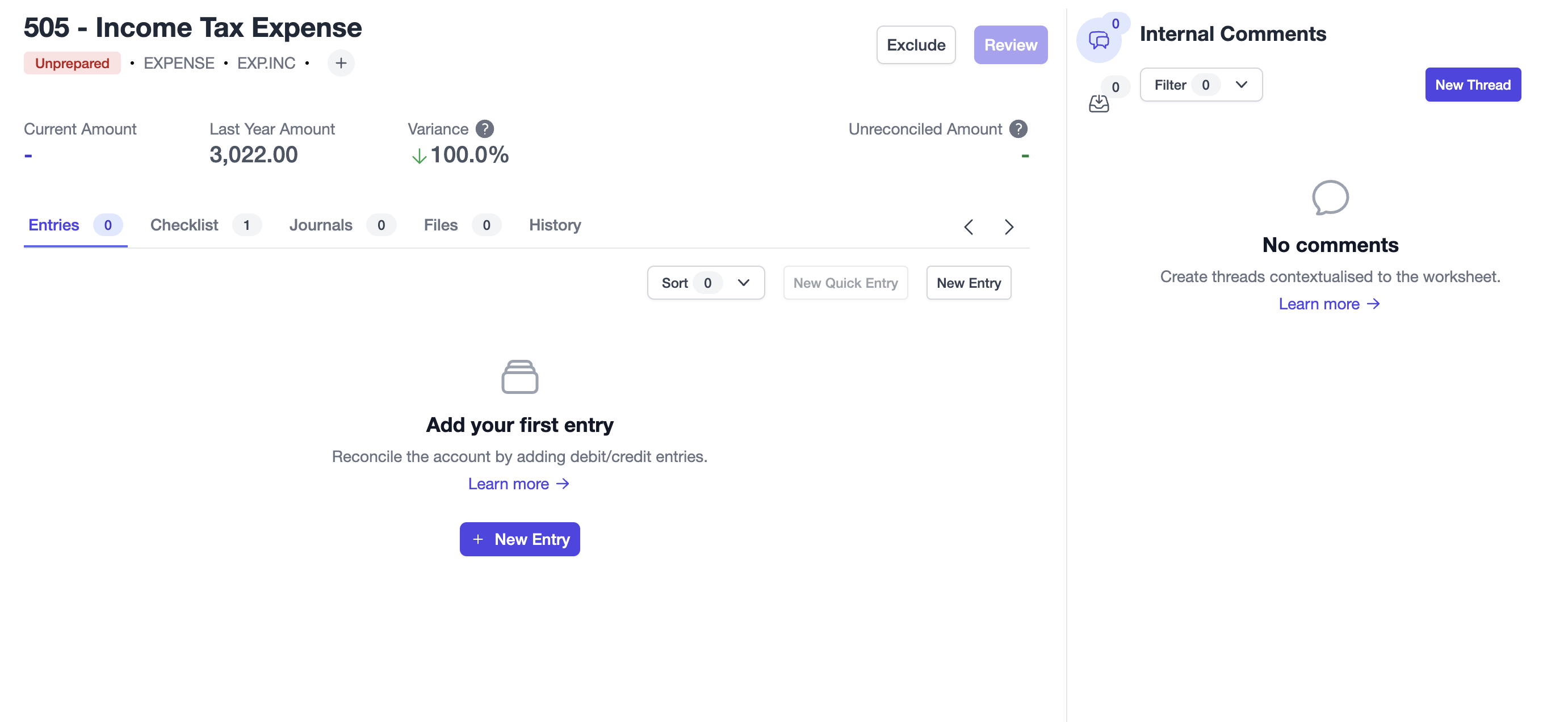
Task: Click the Learn more link in entries area
Action: pyautogui.click(x=519, y=484)
